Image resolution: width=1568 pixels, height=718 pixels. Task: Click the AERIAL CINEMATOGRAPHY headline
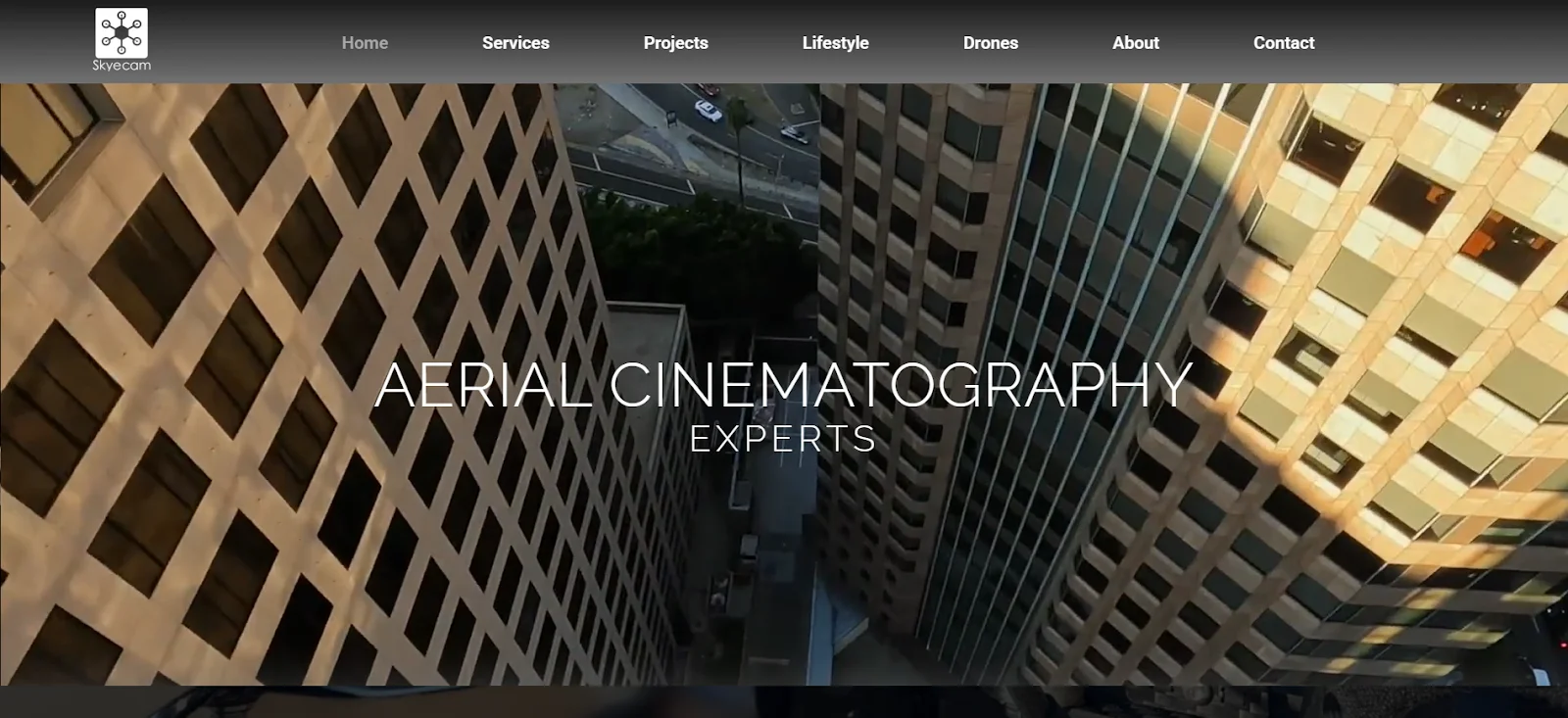point(783,385)
